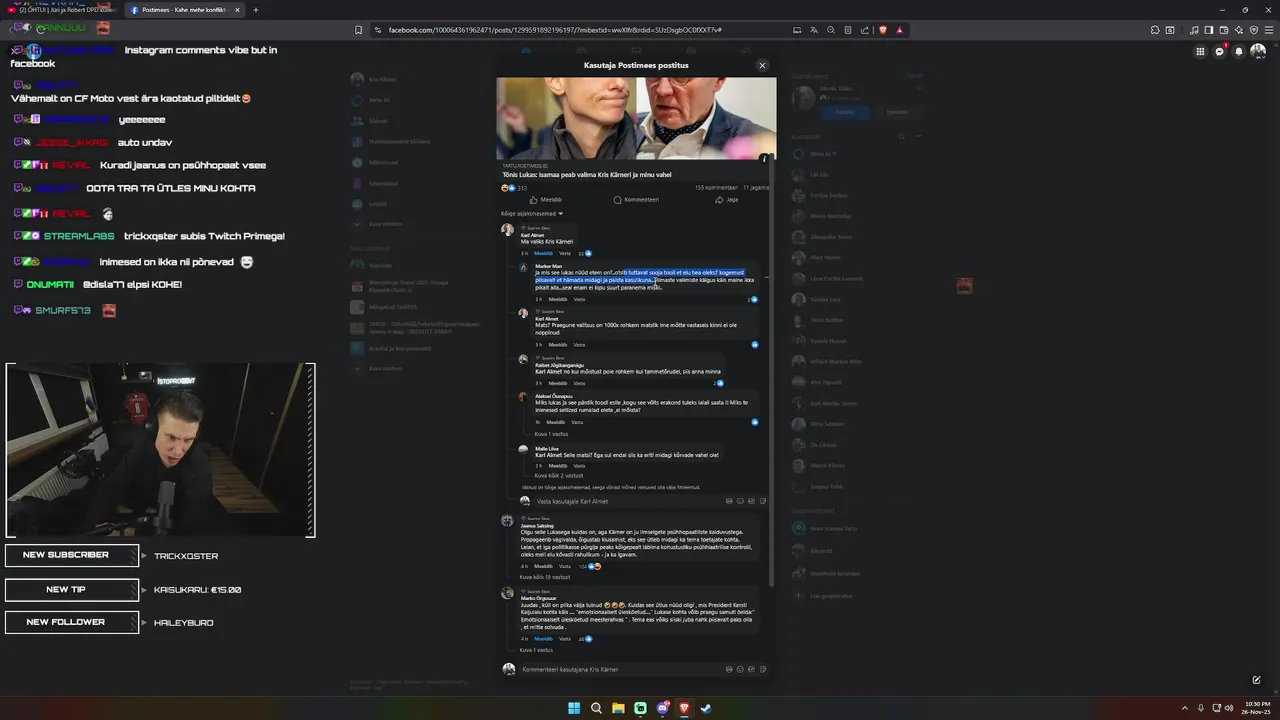
Task: Open a new browser tab
Action: coord(255,10)
